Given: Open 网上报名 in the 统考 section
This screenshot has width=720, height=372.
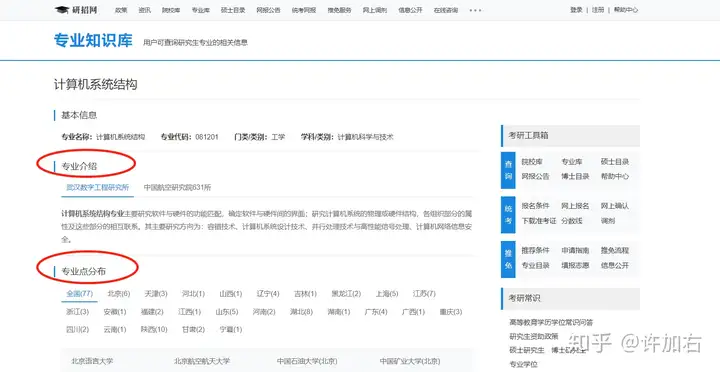Looking at the screenshot, I should [575, 206].
